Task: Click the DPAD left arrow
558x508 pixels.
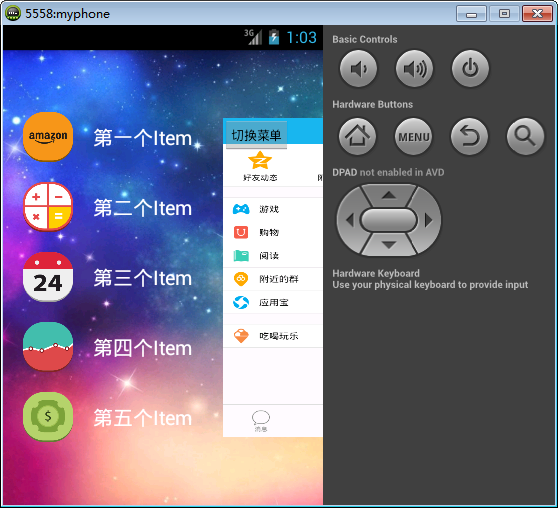Action: 349,220
